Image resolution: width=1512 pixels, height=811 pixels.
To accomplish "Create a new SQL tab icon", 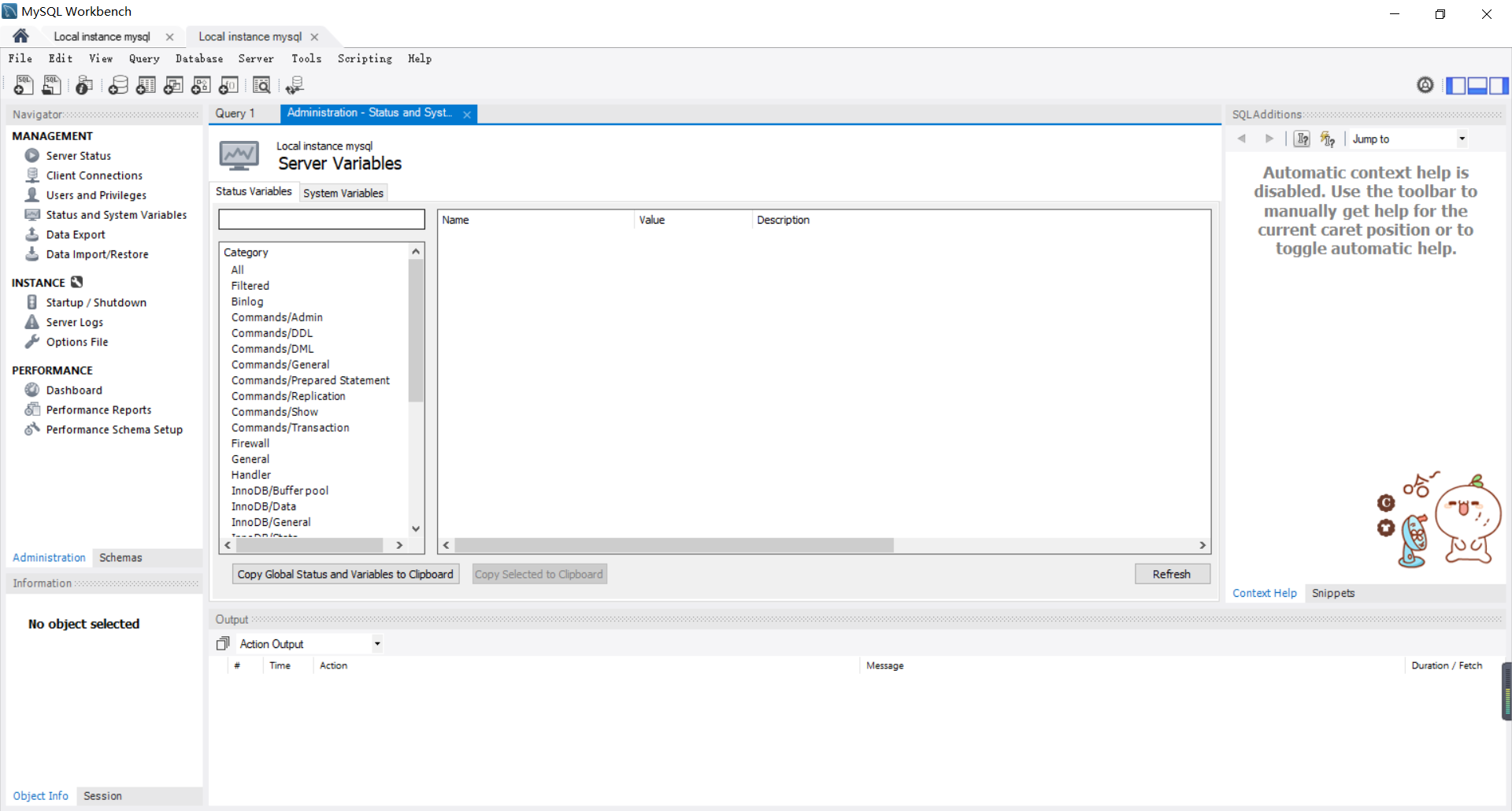I will 24,85.
